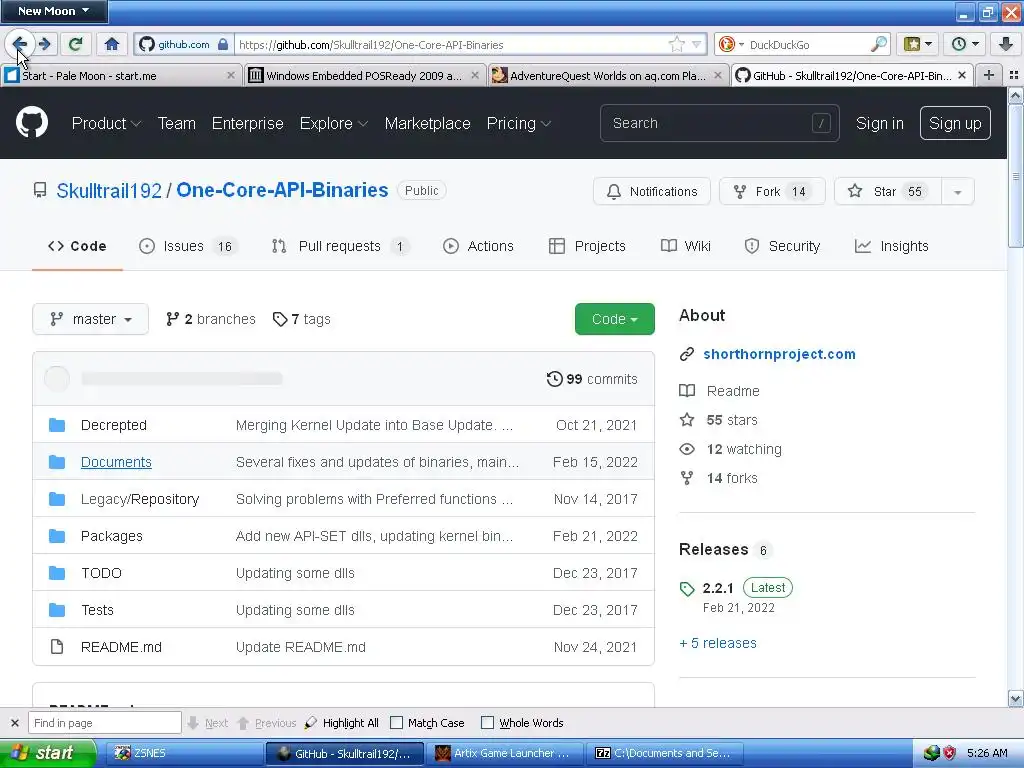Click the tags icon beside 7 tags
Screen dimensions: 1024x768
pos(280,319)
